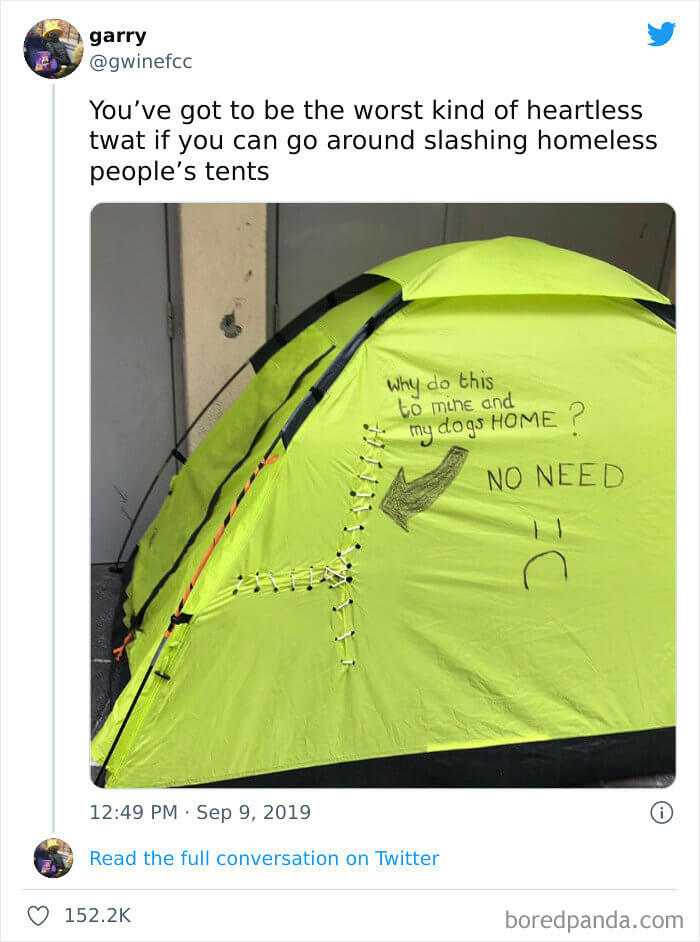Like the tweet with the heart icon
Image resolution: width=700 pixels, height=942 pixels.
pos(38,915)
